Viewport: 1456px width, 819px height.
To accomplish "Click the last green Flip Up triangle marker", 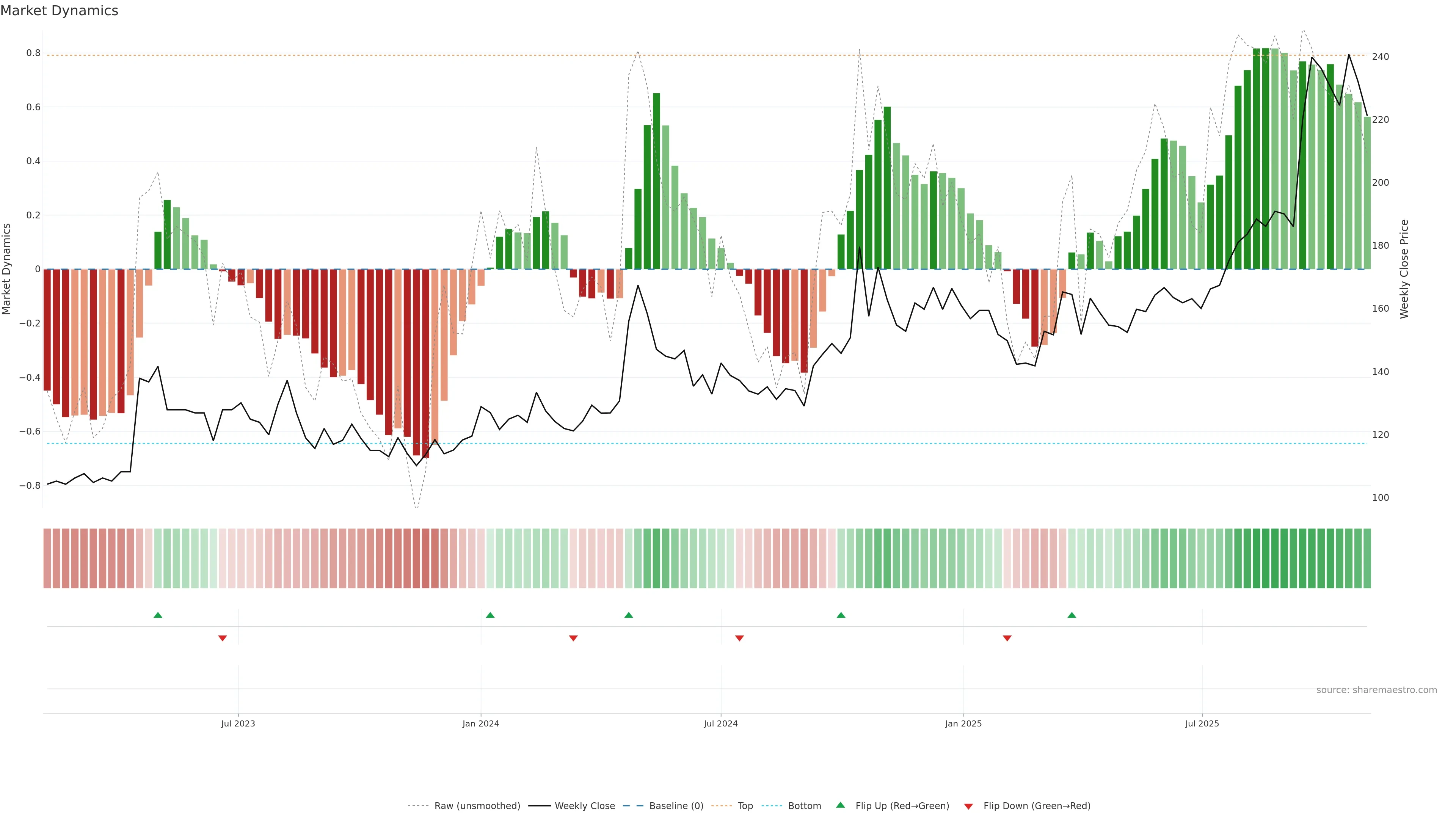I will pyautogui.click(x=1072, y=615).
